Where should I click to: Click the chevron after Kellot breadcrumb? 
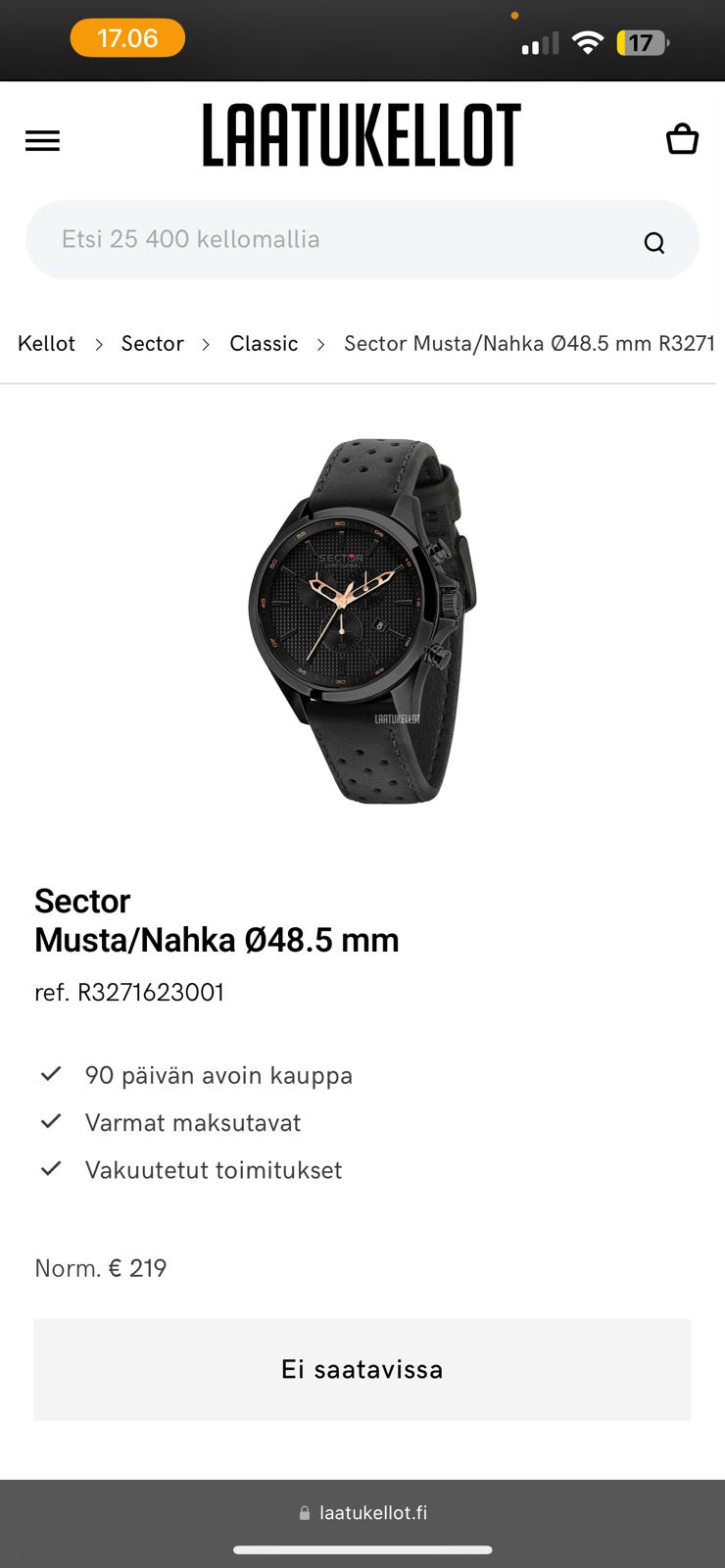pyautogui.click(x=99, y=345)
